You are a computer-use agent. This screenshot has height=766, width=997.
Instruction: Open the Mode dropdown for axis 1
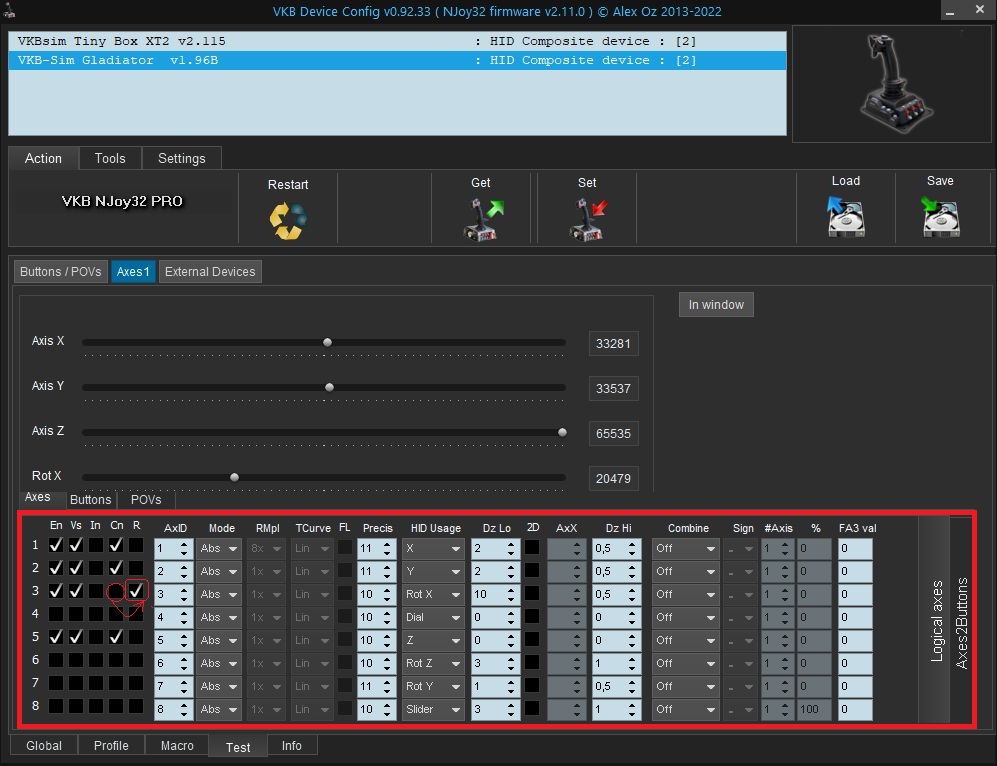tap(219, 549)
